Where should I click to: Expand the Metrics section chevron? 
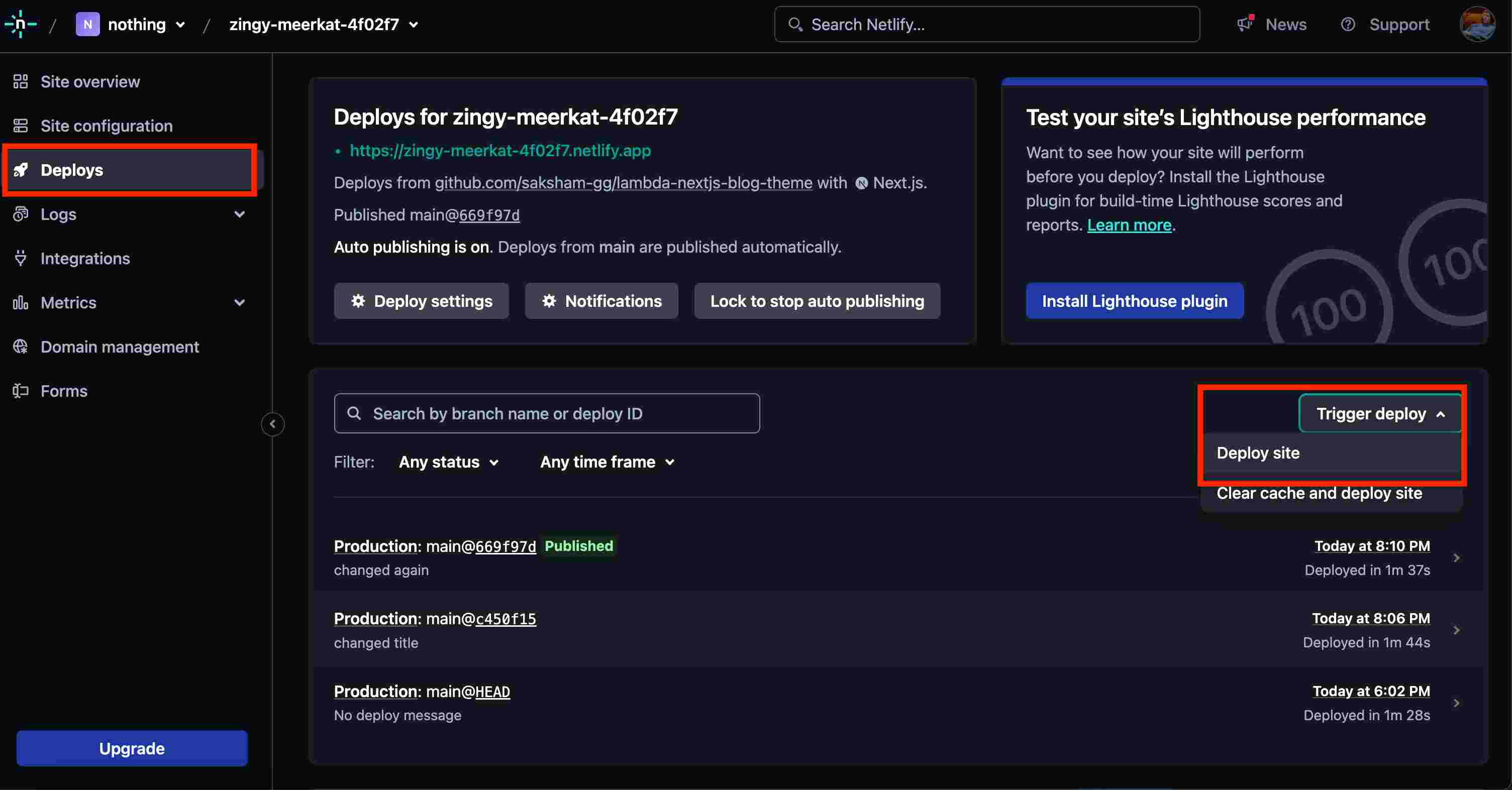coord(240,303)
